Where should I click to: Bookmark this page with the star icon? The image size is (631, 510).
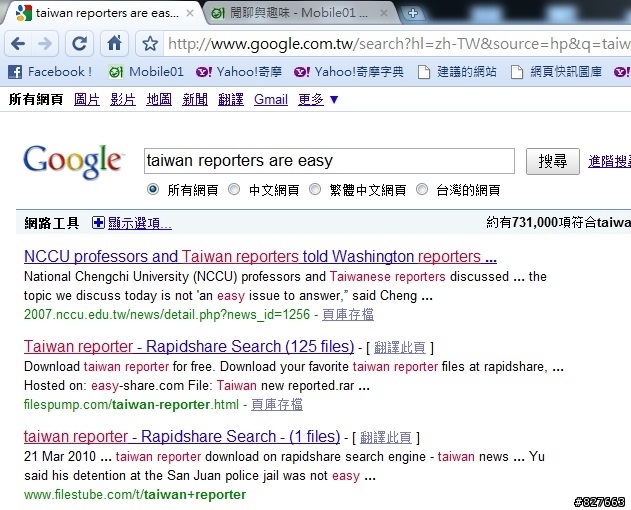tap(150, 43)
